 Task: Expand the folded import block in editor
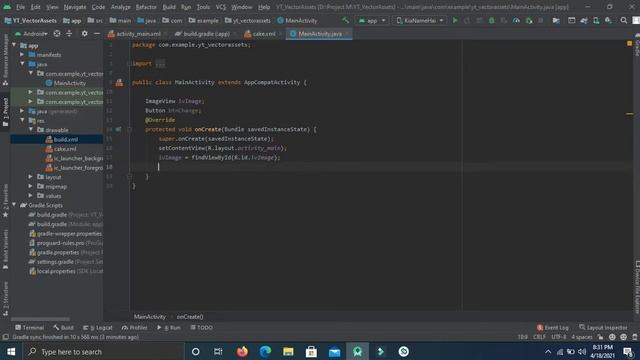(x=160, y=64)
